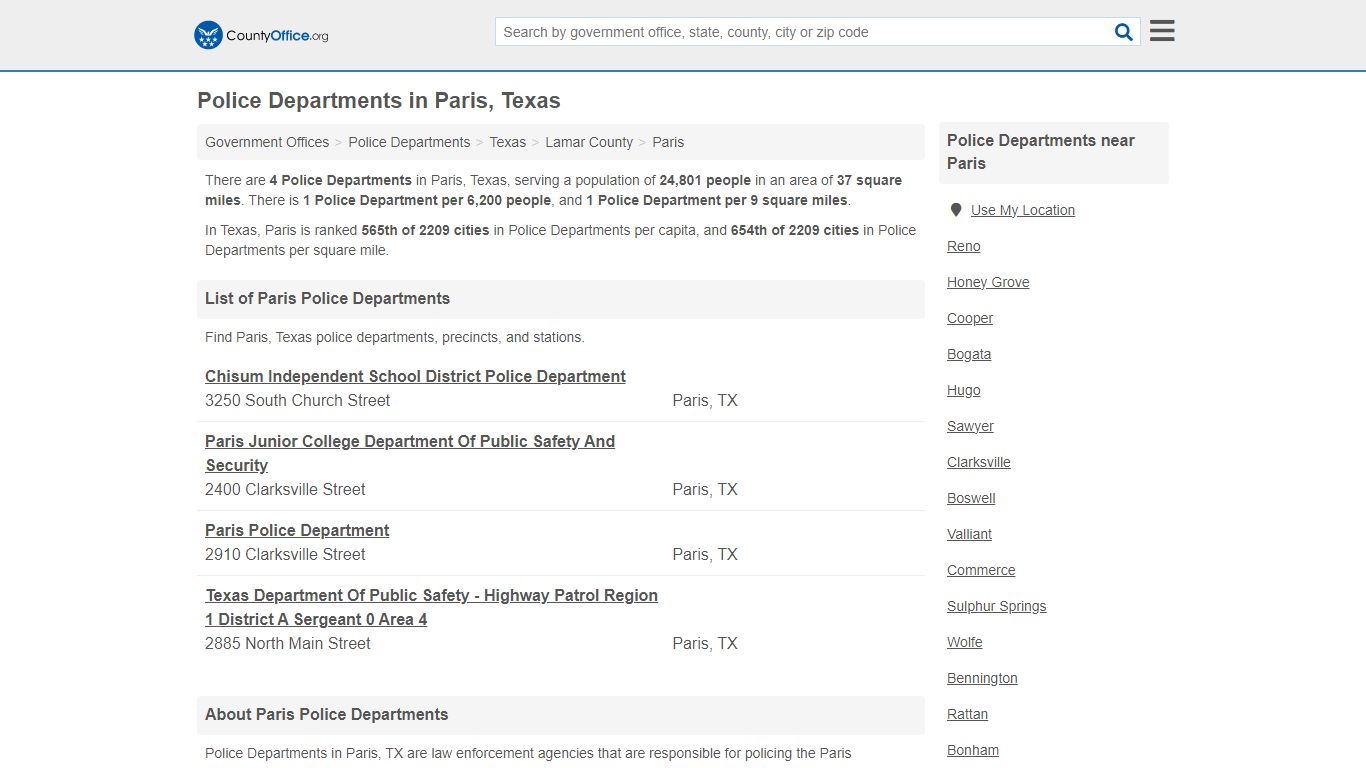The height and width of the screenshot is (768, 1366).
Task: Open Paris Junior College Department Of Public Safety
Action: [410, 453]
